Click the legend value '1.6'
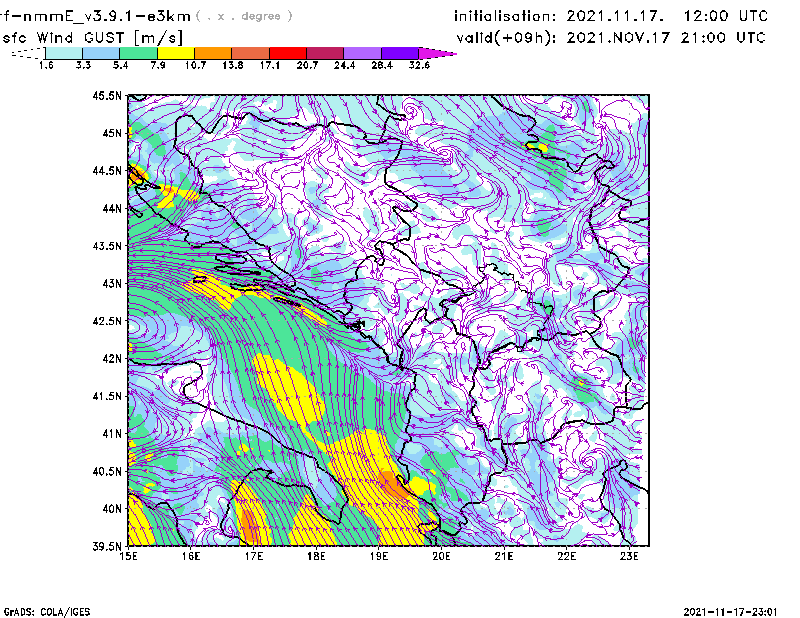 (46, 65)
